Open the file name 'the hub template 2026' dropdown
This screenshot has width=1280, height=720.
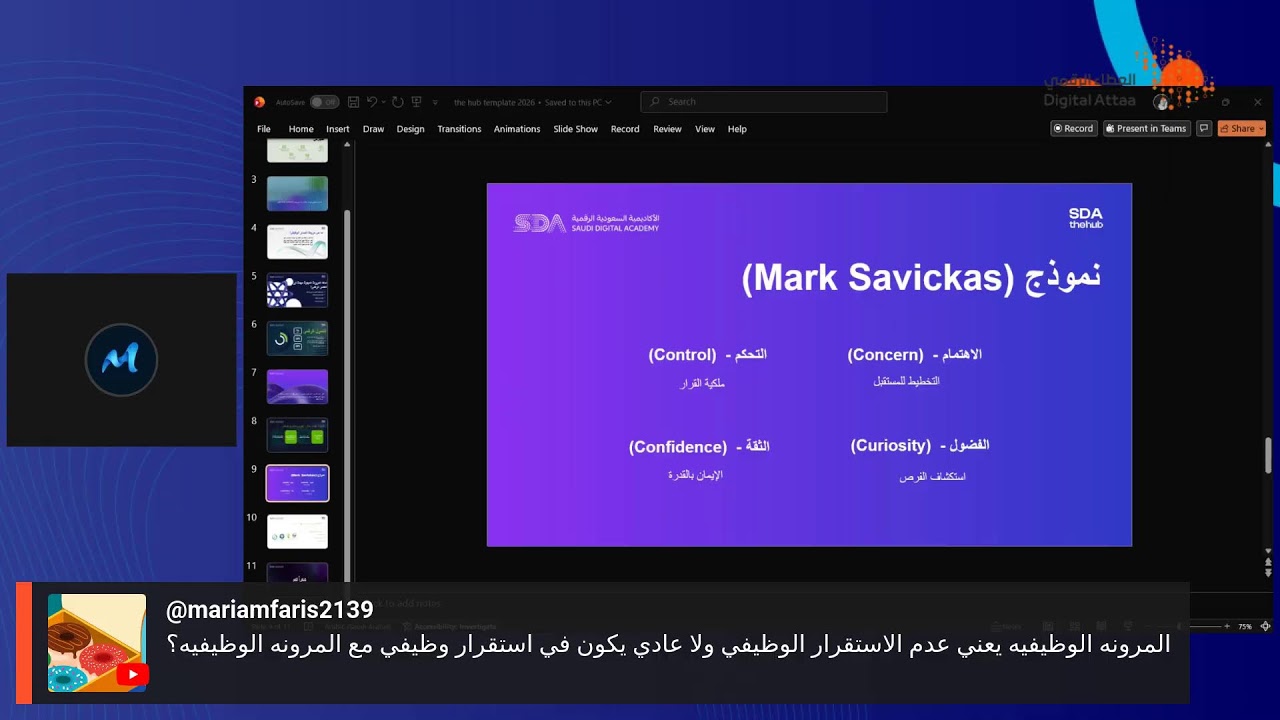click(532, 102)
